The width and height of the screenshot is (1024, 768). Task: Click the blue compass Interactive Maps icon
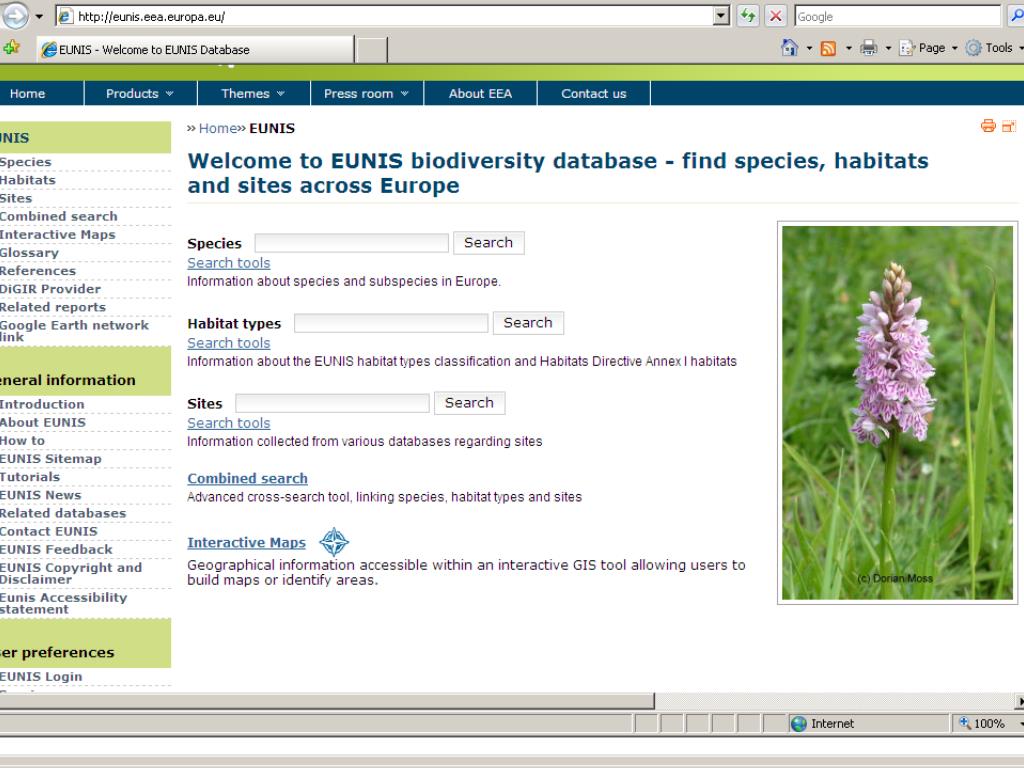[334, 542]
